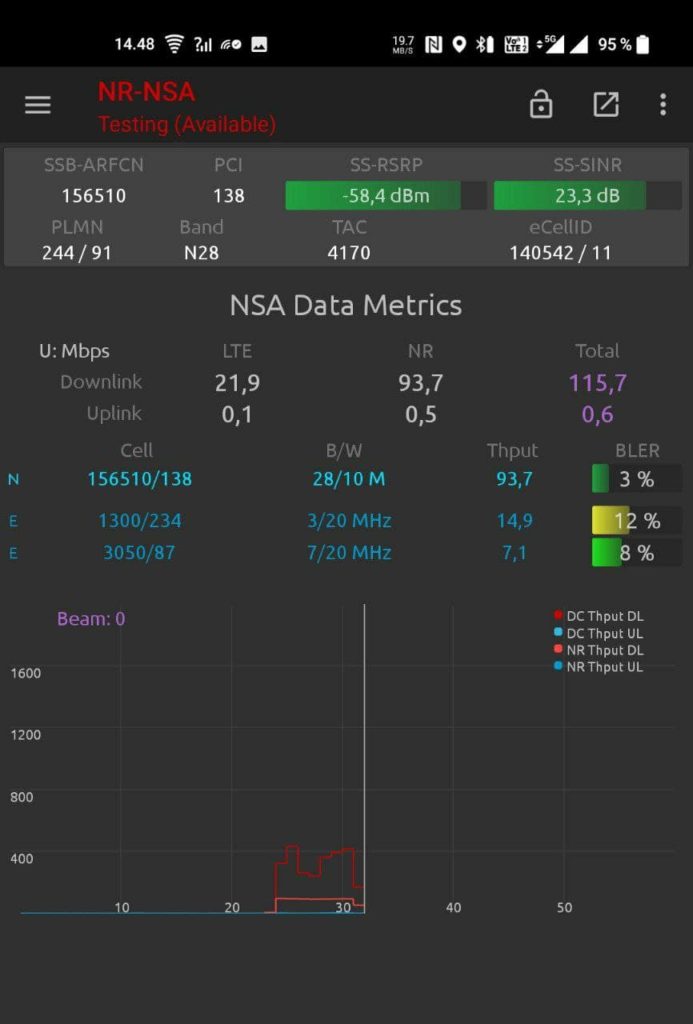The width and height of the screenshot is (693, 1024).
Task: Select LTE cell row 3050/87
Action: pyautogui.click(x=139, y=553)
